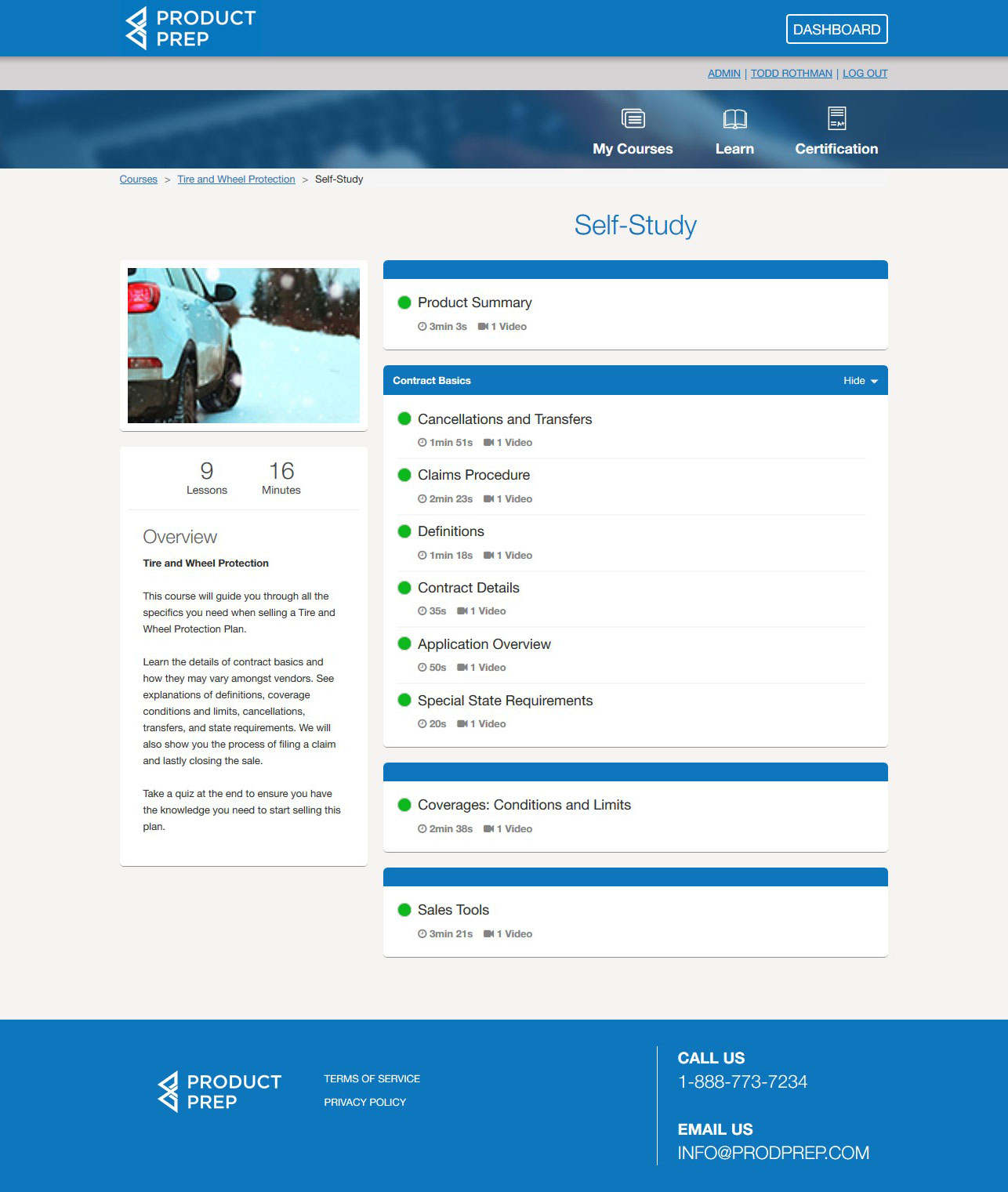The width and height of the screenshot is (1008, 1192).
Task: Click the Learn open-book icon
Action: [734, 118]
